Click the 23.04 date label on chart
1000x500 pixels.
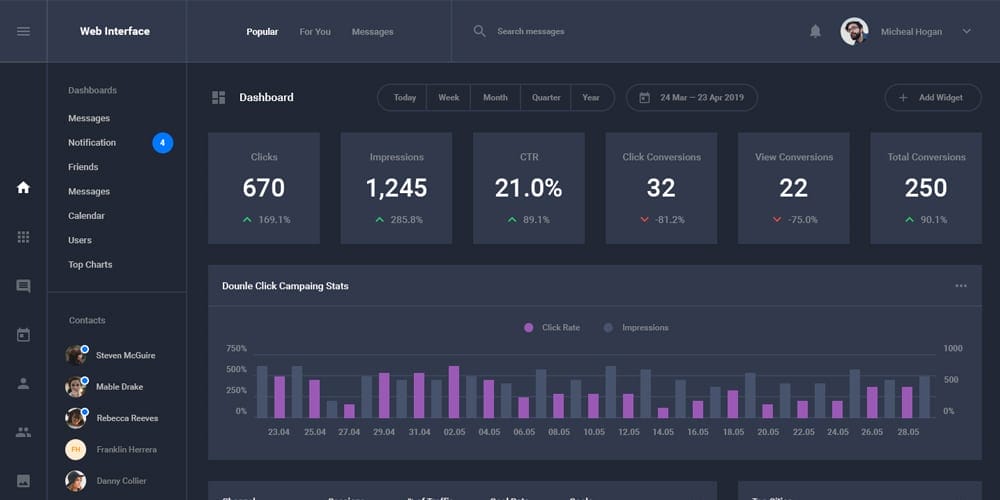[279, 432]
